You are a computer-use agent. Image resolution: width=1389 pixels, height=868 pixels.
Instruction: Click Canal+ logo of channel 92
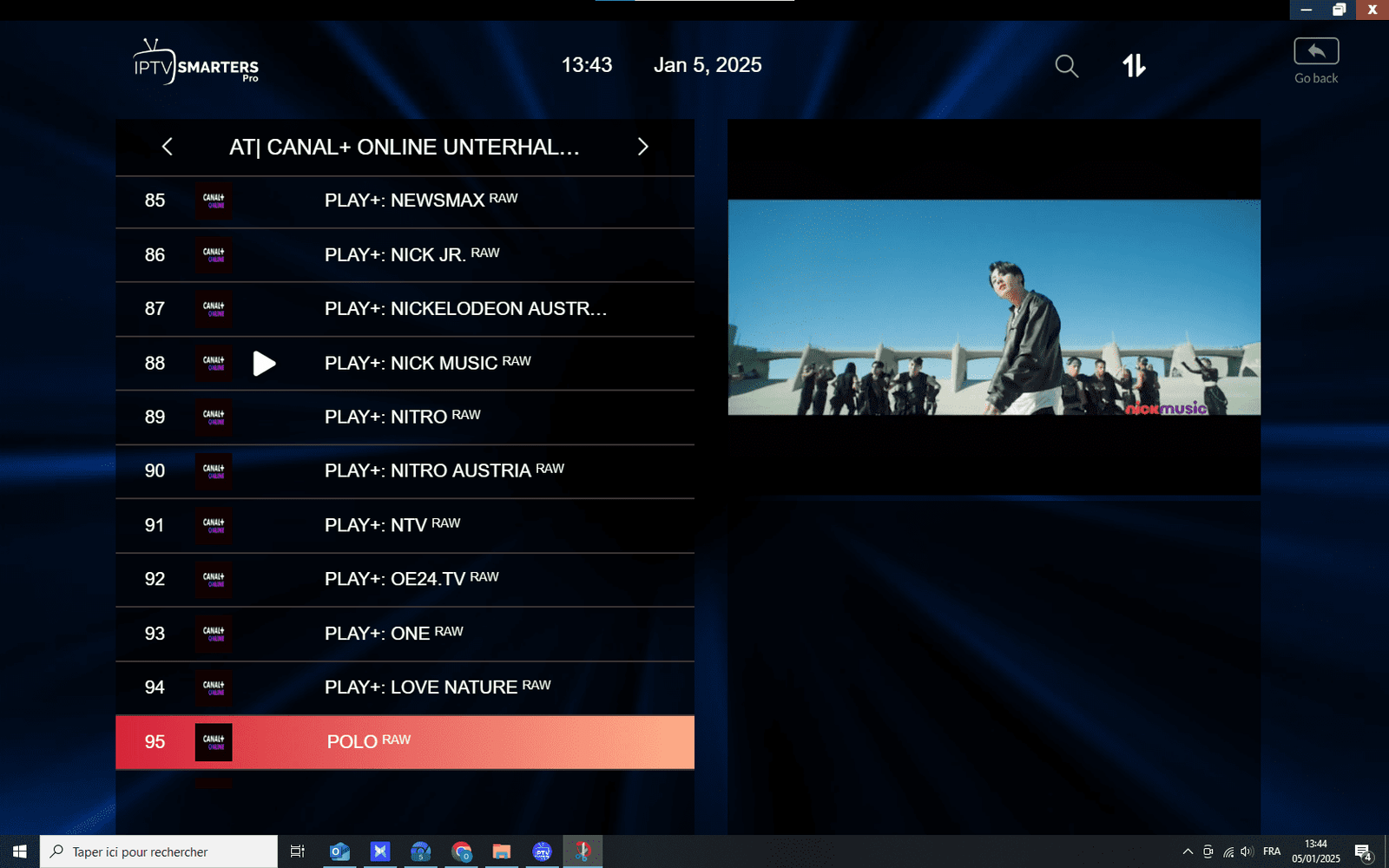(x=214, y=580)
